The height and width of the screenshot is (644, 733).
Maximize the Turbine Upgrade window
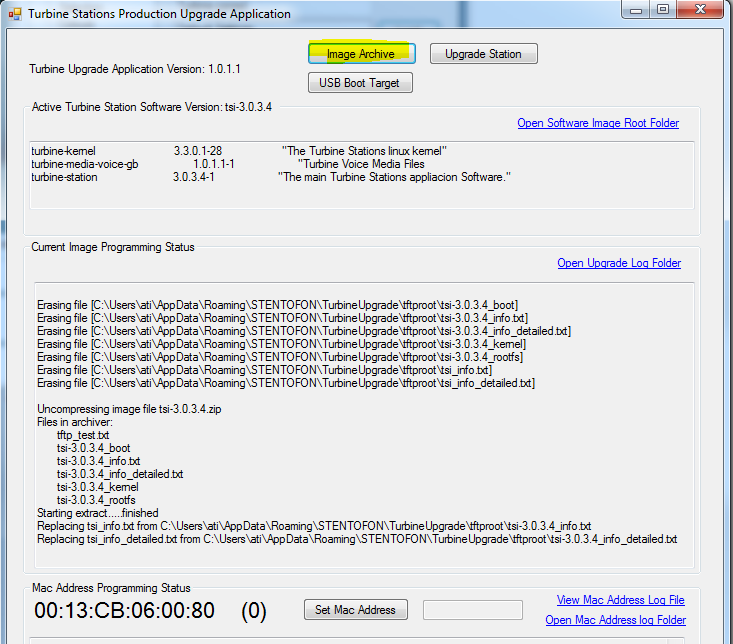pyautogui.click(x=662, y=11)
